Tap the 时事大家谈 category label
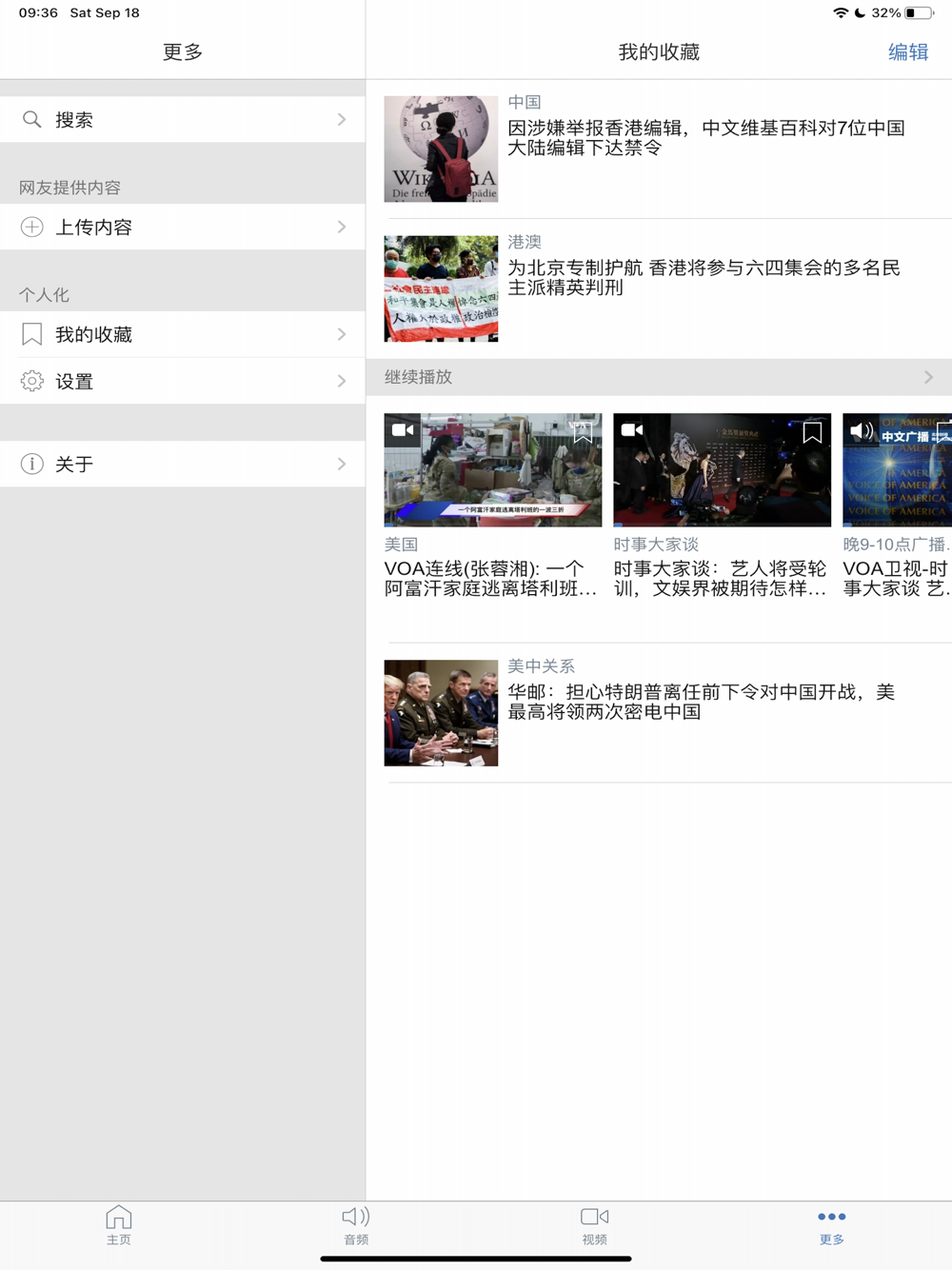 tap(656, 545)
